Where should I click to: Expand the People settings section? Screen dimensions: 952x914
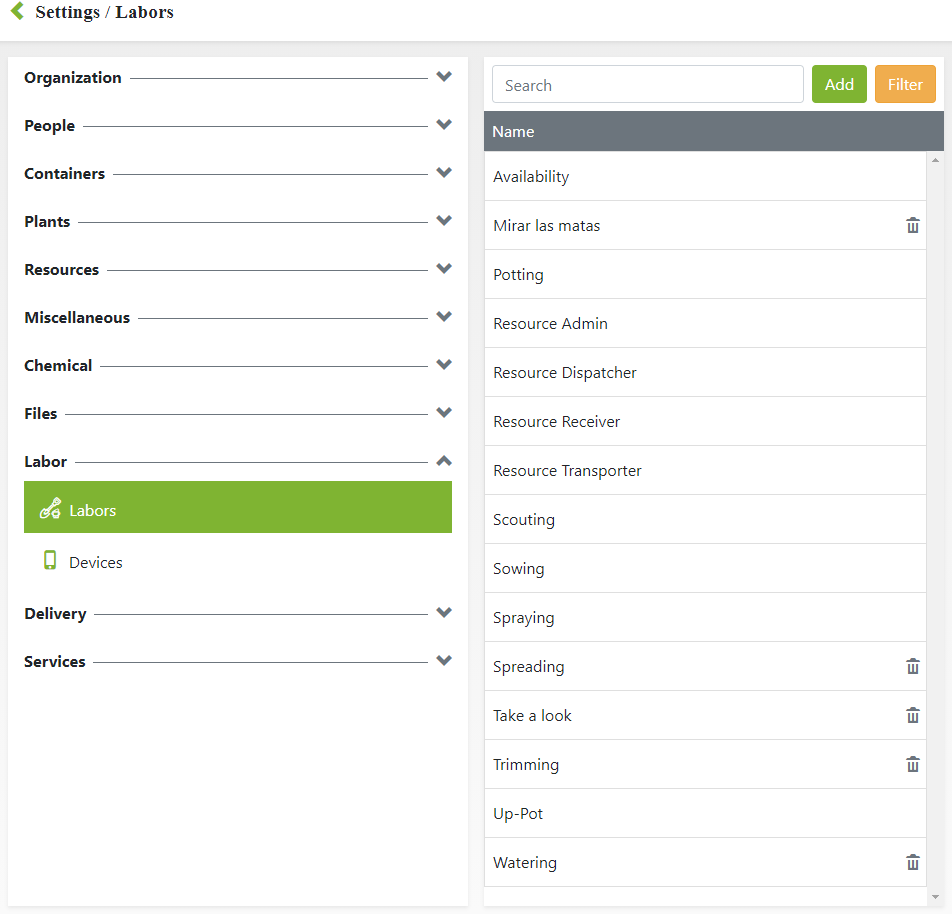coord(444,125)
